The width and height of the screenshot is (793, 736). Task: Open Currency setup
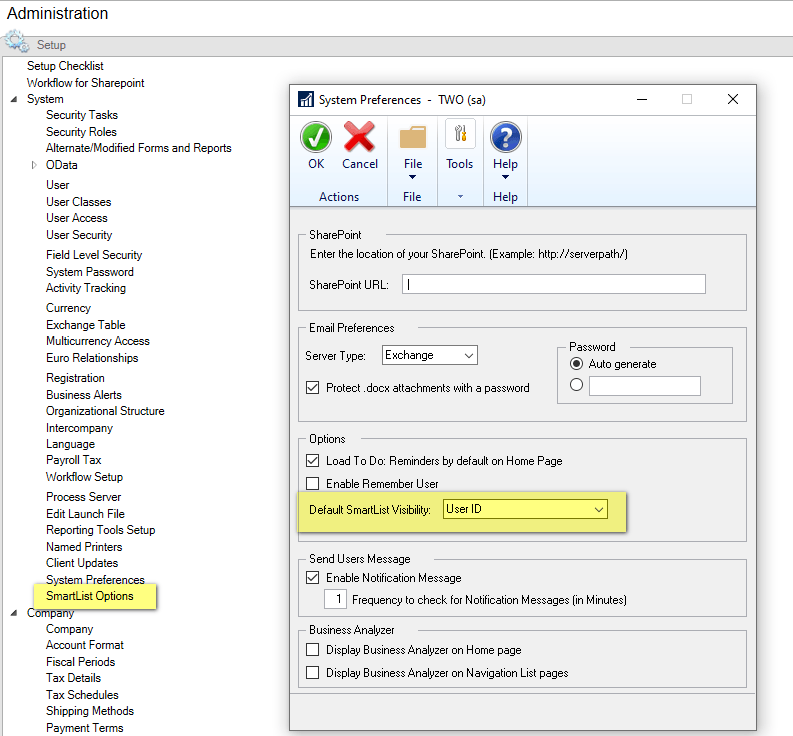(68, 308)
